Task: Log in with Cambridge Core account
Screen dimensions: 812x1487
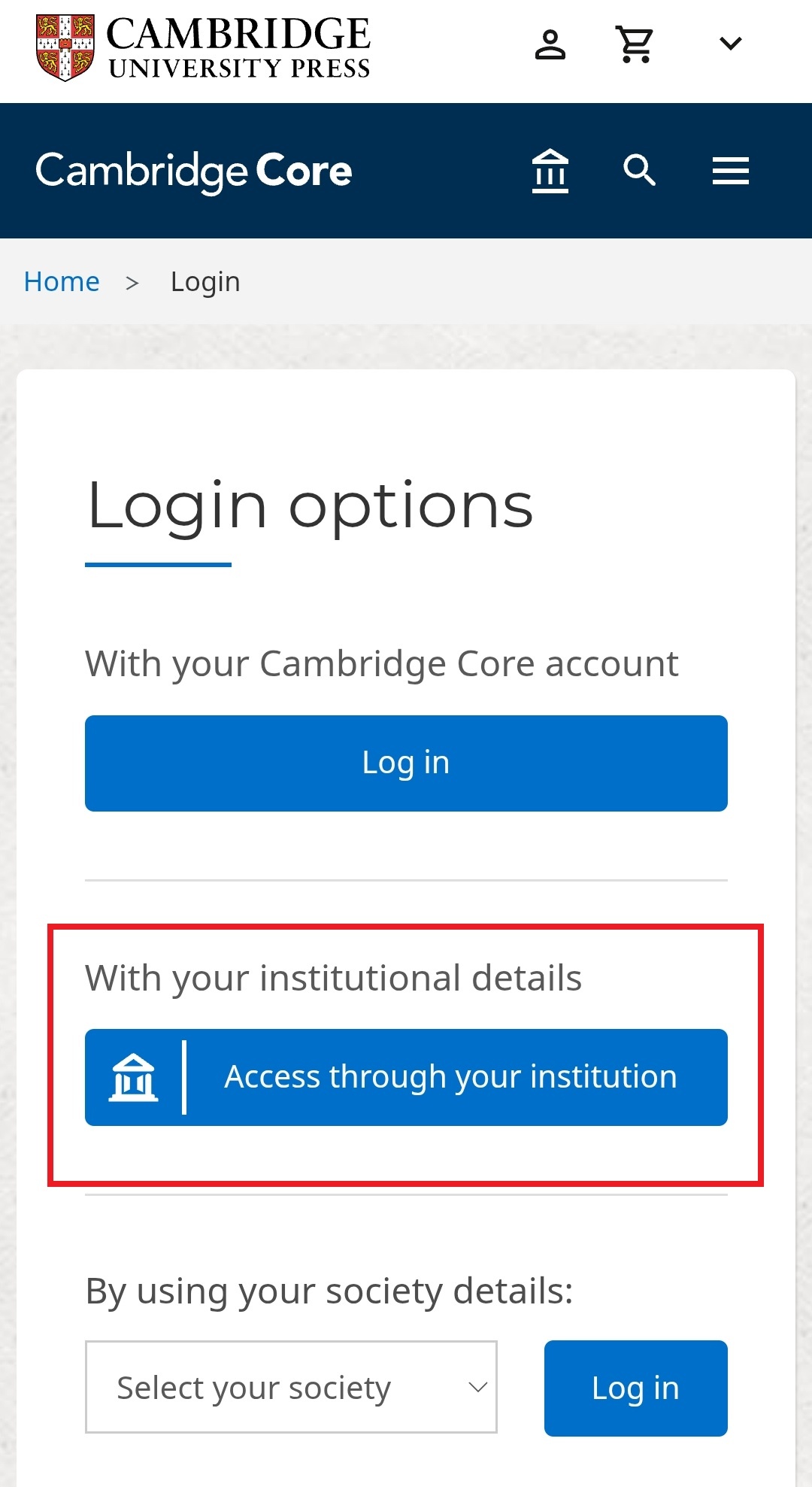Action: [406, 763]
